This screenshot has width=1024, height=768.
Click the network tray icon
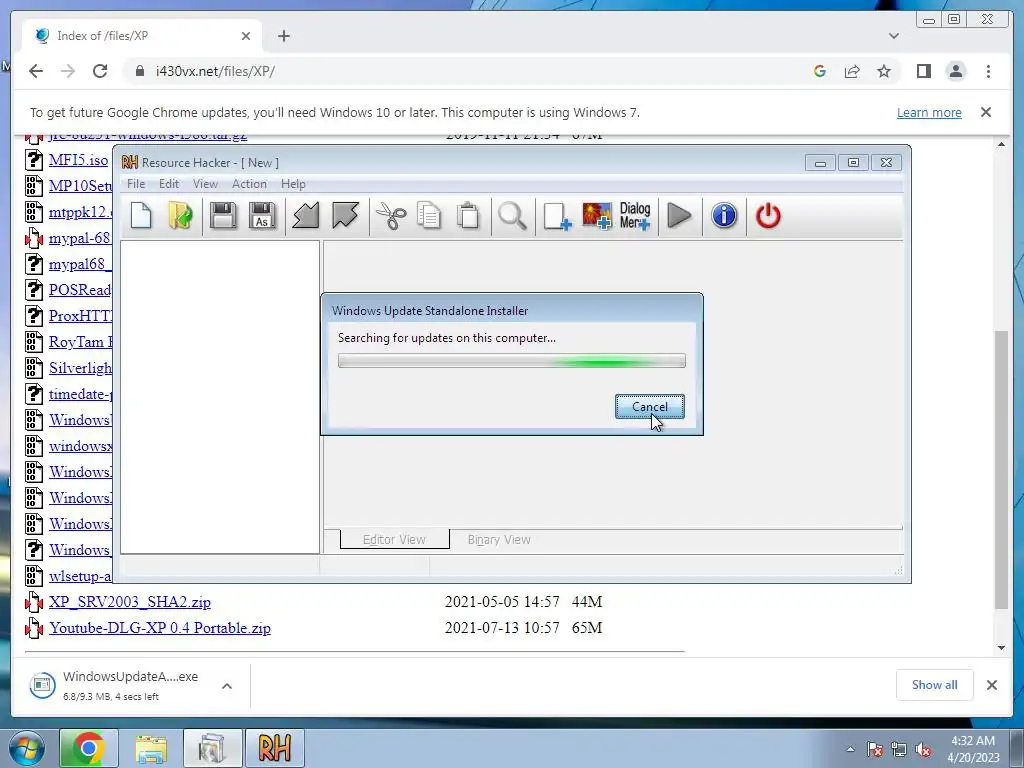point(899,749)
